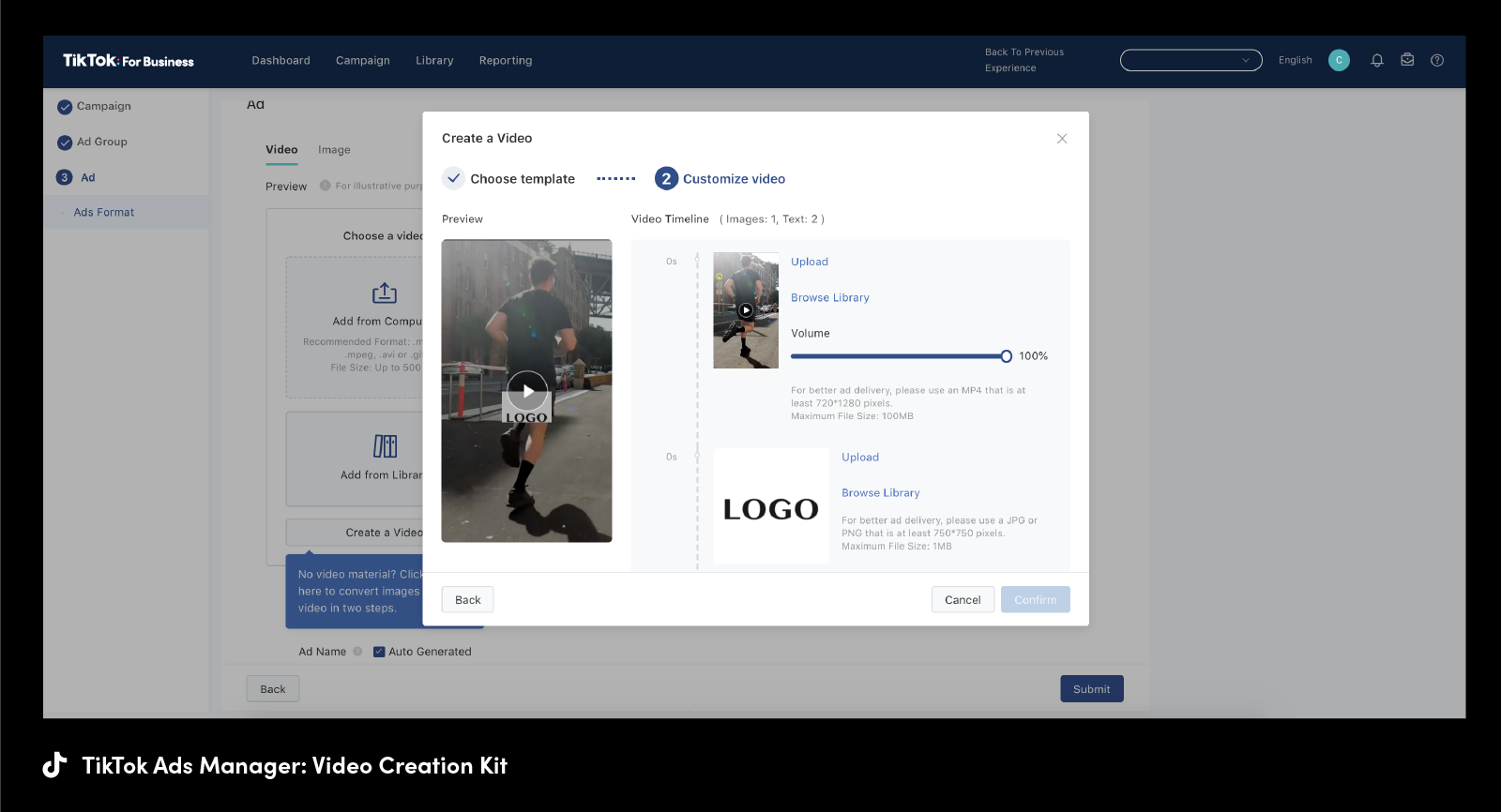The width and height of the screenshot is (1501, 812).
Task: Click the Ad Name info icon
Action: 357,652
